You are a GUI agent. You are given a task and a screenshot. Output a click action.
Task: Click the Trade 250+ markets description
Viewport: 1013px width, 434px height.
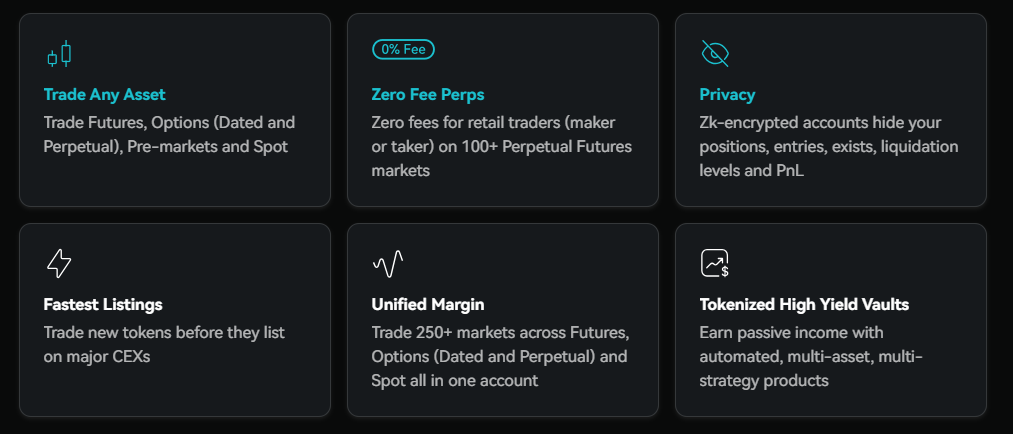[499, 356]
